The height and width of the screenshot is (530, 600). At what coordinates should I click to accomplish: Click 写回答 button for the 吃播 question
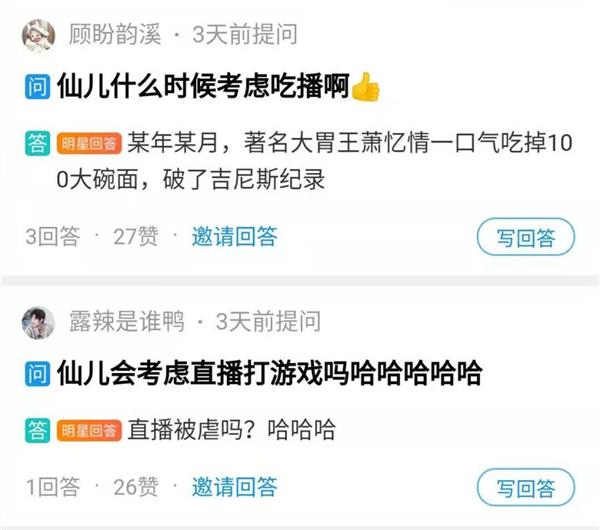[x=526, y=237]
